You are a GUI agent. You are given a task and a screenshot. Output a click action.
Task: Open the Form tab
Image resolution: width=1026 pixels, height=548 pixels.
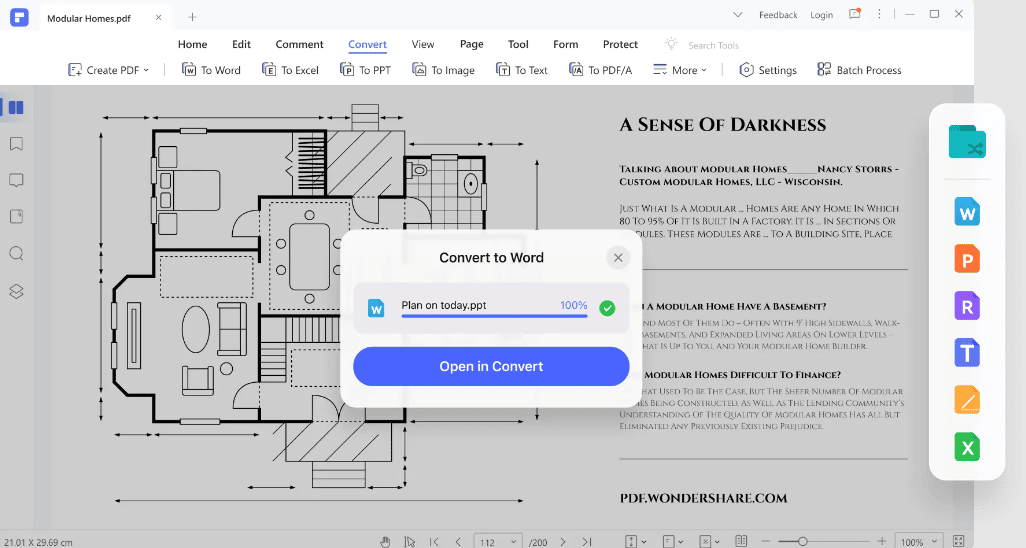click(x=565, y=44)
